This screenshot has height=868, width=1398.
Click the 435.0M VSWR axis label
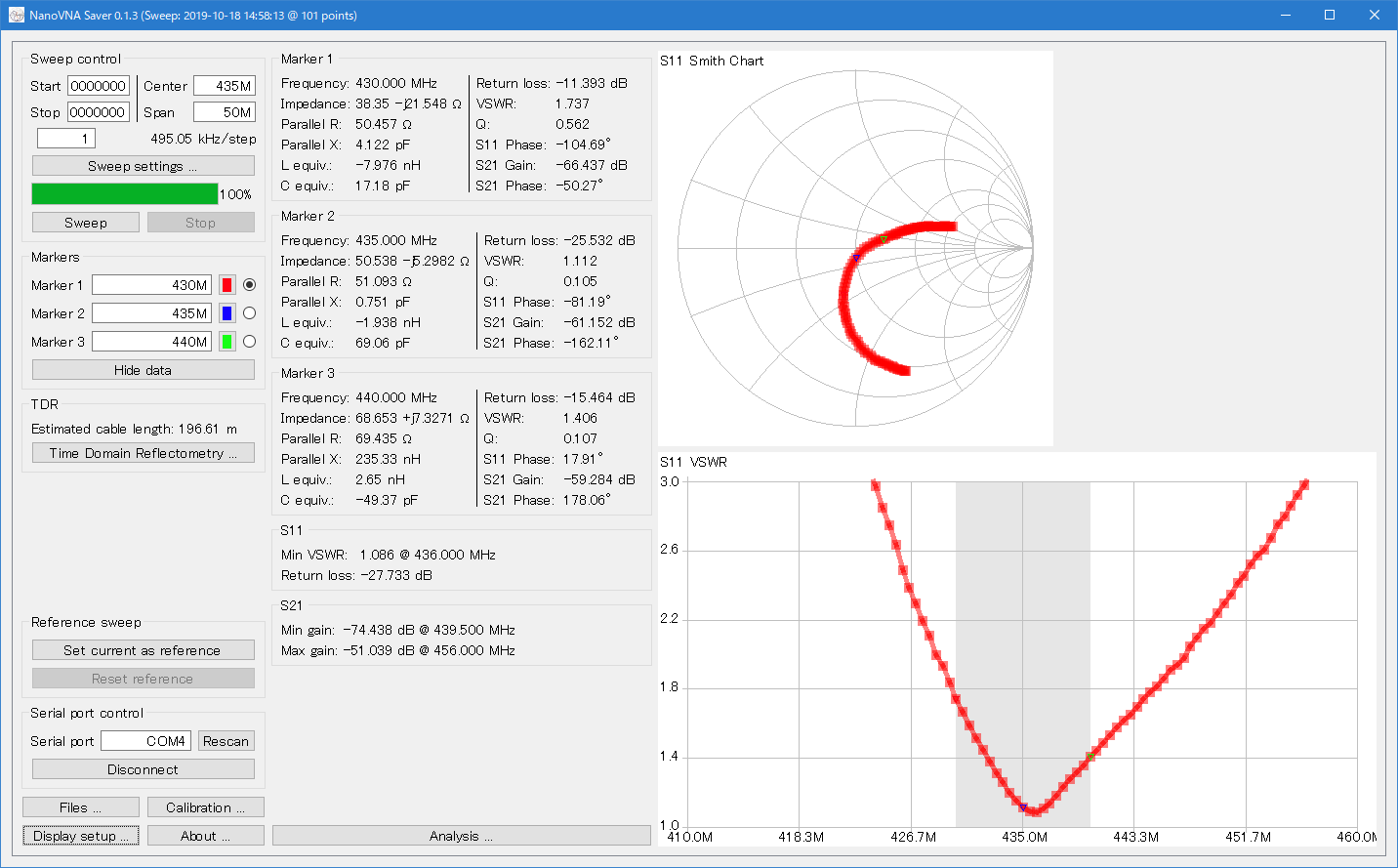point(1024,837)
